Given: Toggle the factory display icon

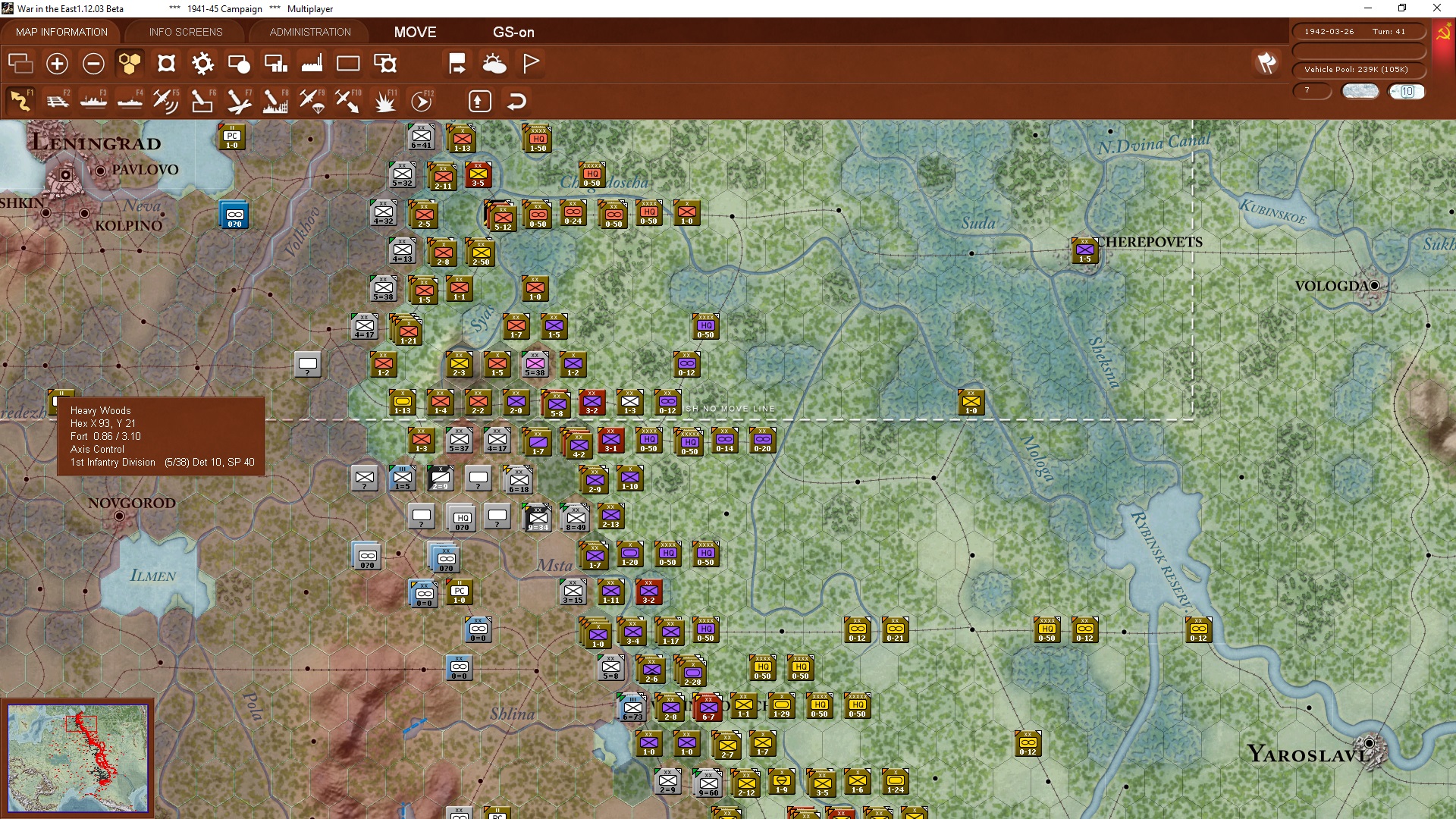Looking at the screenshot, I should 312,64.
